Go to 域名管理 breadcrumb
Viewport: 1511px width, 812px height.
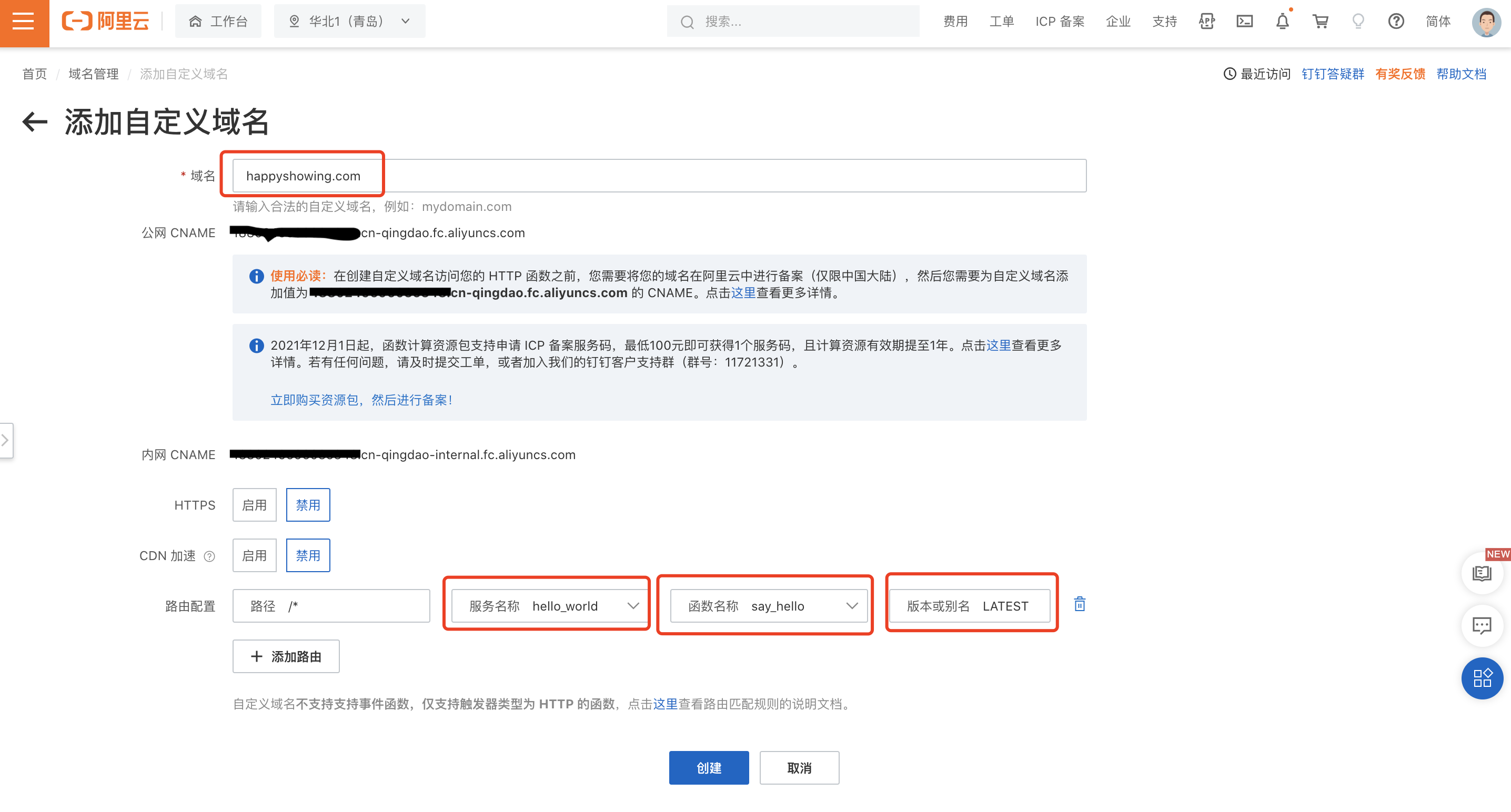(93, 74)
